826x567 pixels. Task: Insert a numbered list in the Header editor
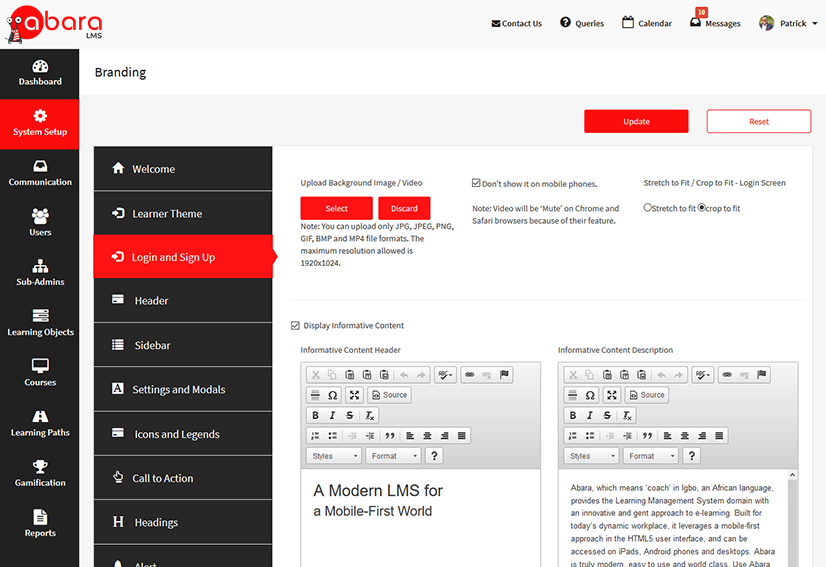click(316, 435)
